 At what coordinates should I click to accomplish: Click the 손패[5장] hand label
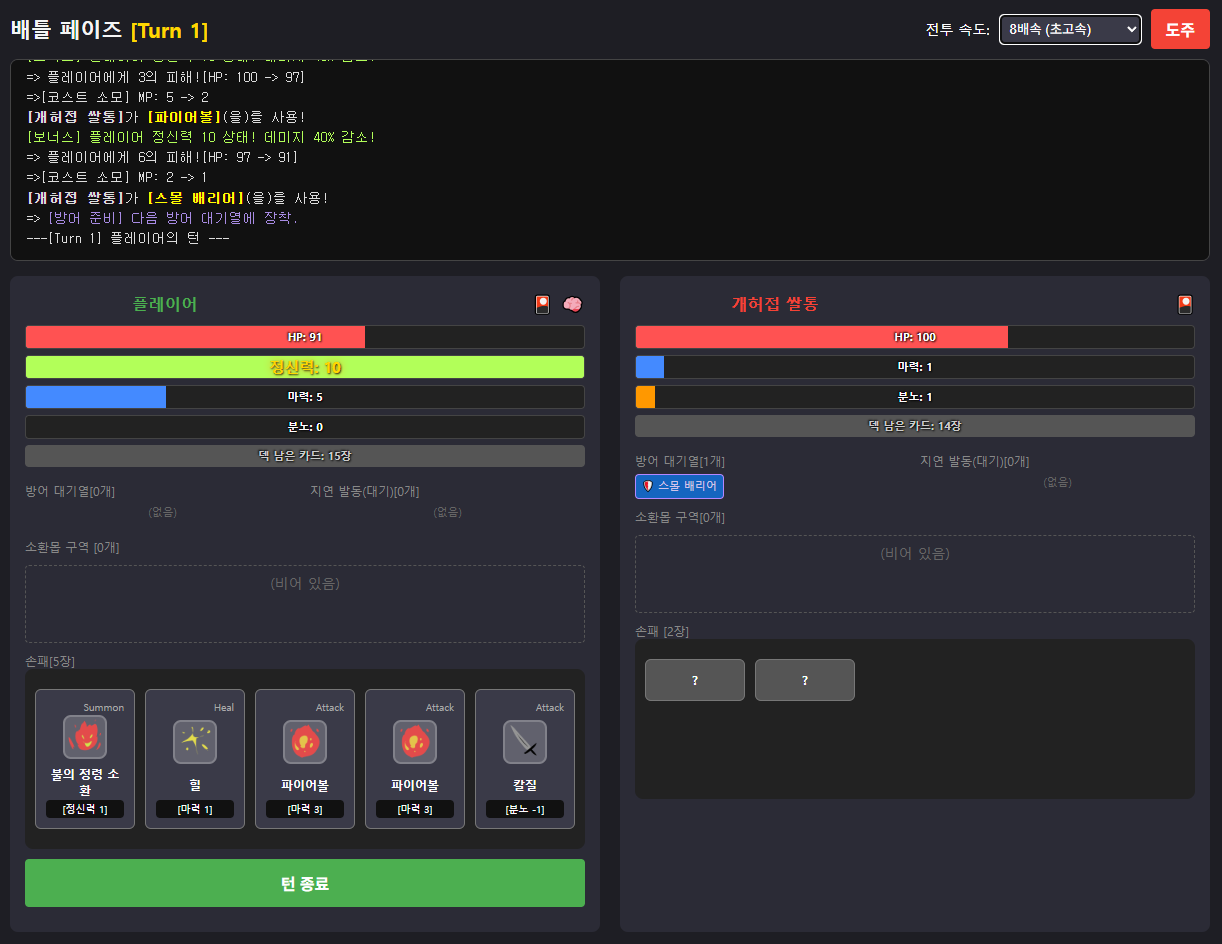50,661
